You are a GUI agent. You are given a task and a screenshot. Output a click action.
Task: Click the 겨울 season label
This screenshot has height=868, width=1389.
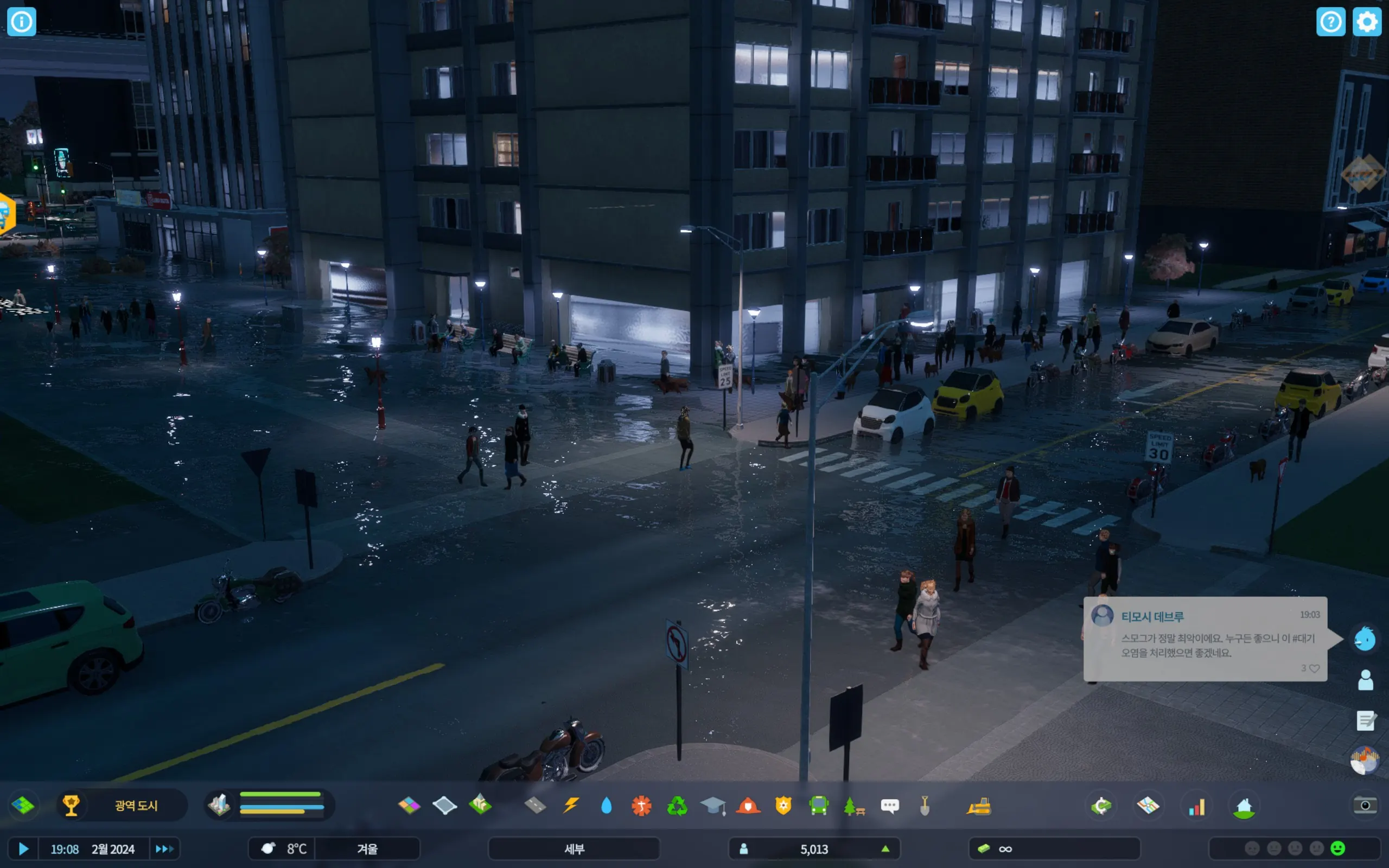367,849
